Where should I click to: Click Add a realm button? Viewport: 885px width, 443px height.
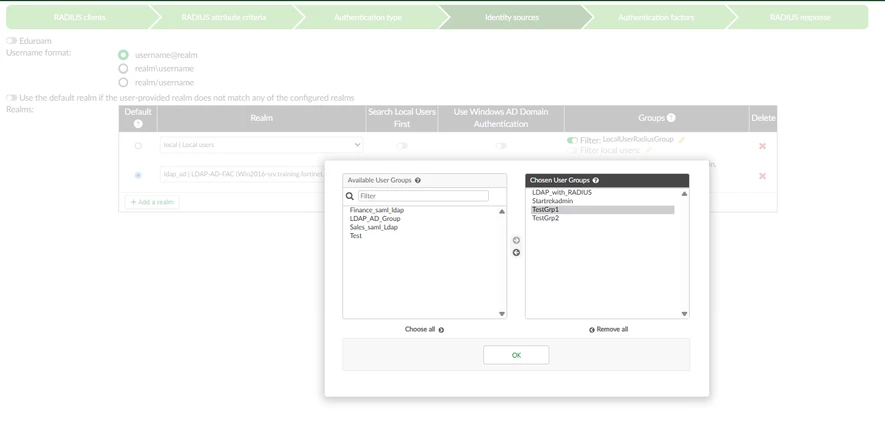pos(152,201)
